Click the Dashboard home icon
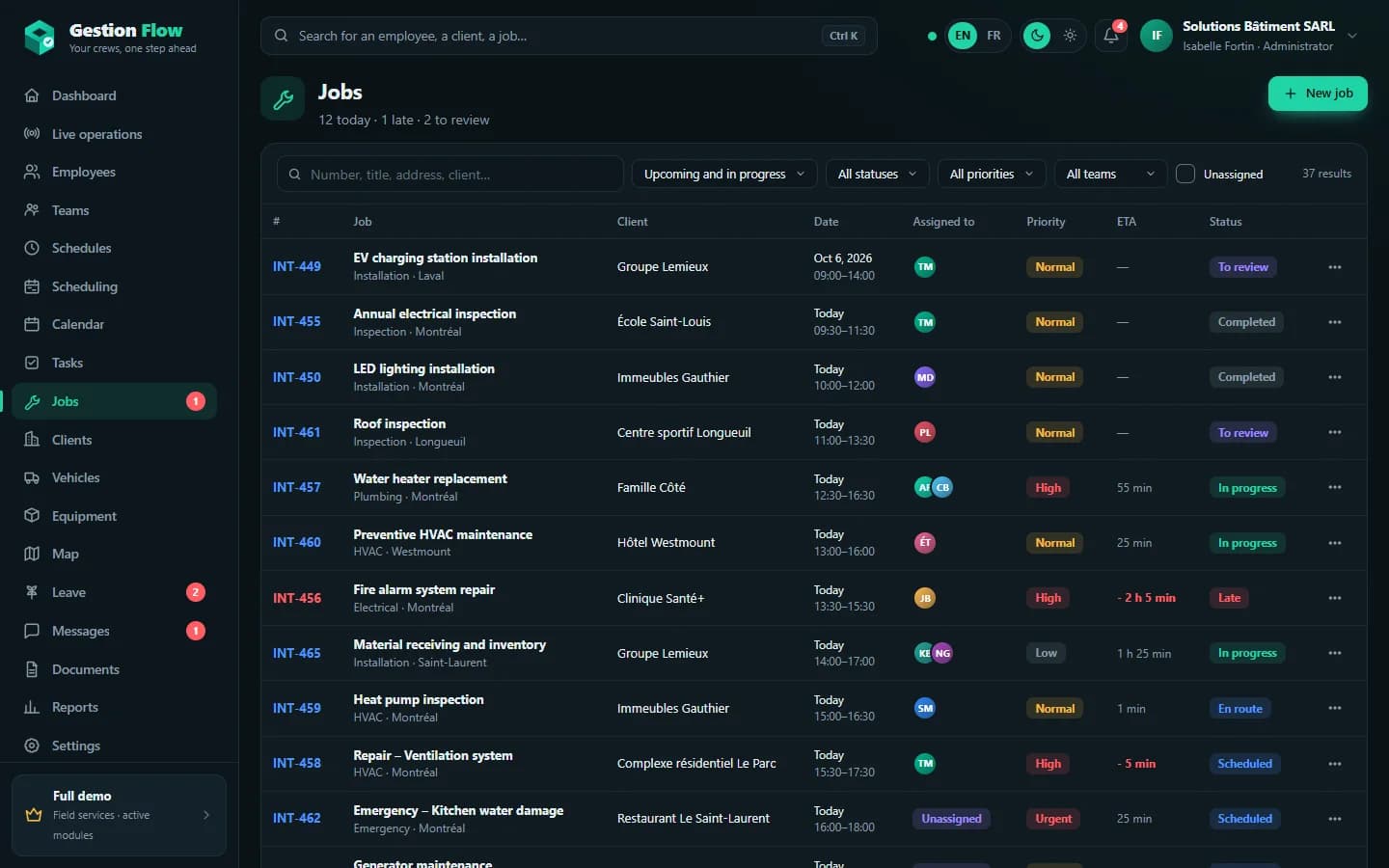This screenshot has height=868, width=1389. [x=32, y=95]
